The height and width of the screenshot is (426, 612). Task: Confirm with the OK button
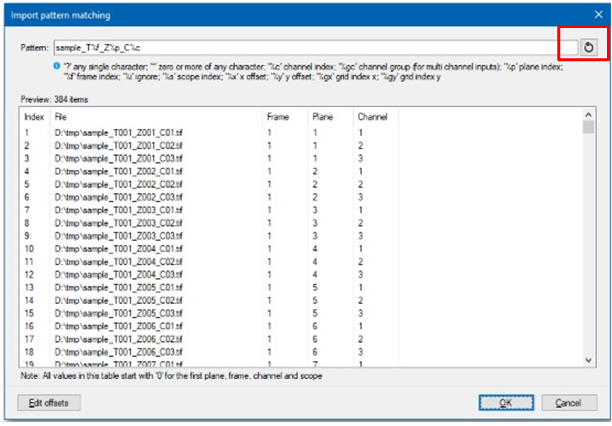(x=507, y=402)
